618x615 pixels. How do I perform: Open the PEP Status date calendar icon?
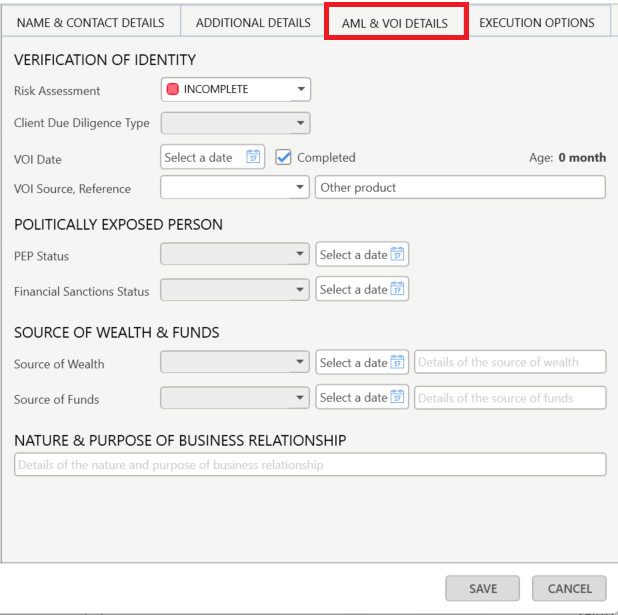[397, 254]
